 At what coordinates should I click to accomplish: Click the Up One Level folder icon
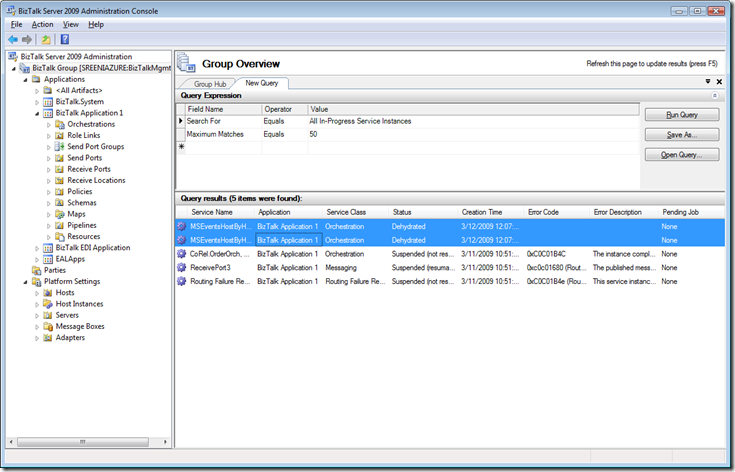pos(46,39)
